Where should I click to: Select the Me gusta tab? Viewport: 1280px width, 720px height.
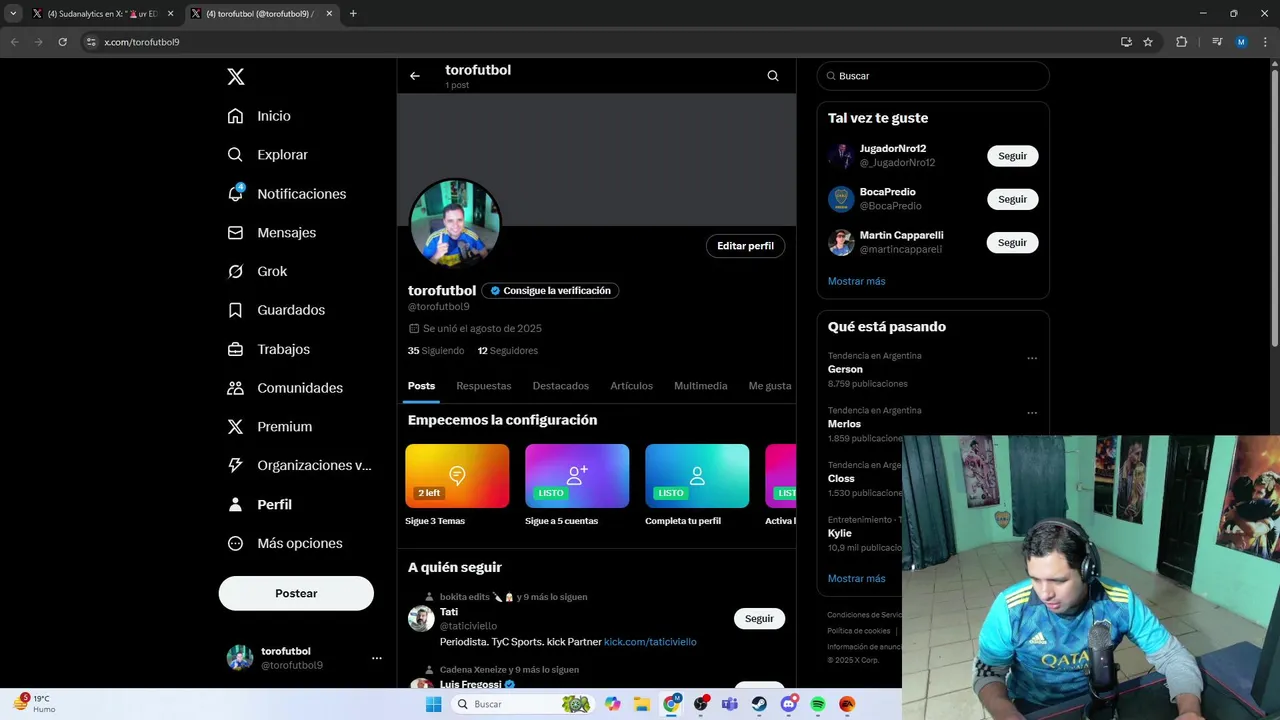[770, 386]
